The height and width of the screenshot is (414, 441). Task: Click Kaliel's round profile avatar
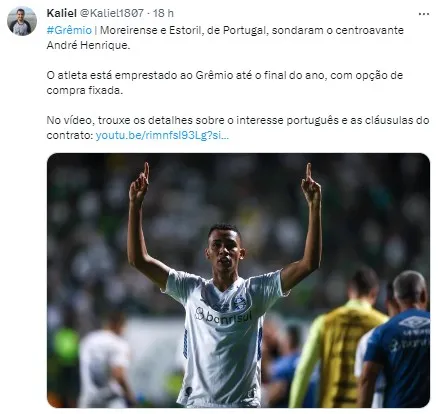(x=22, y=21)
